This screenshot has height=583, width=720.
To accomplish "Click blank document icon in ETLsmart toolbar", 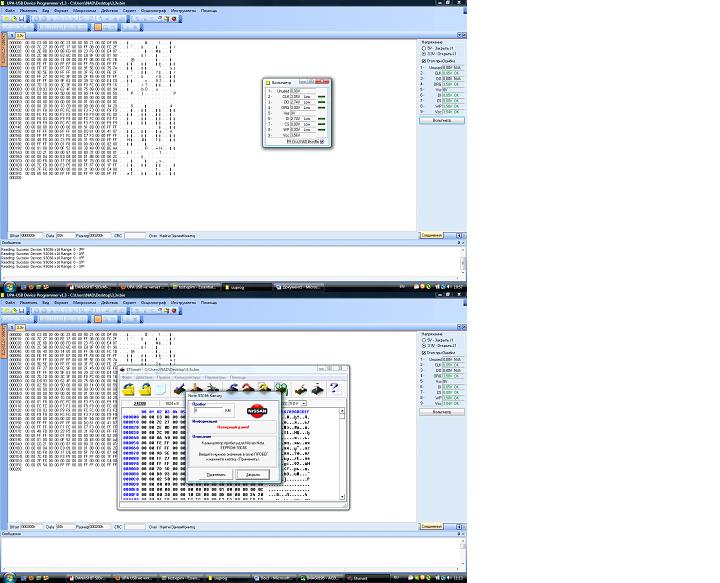I will [x=161, y=389].
